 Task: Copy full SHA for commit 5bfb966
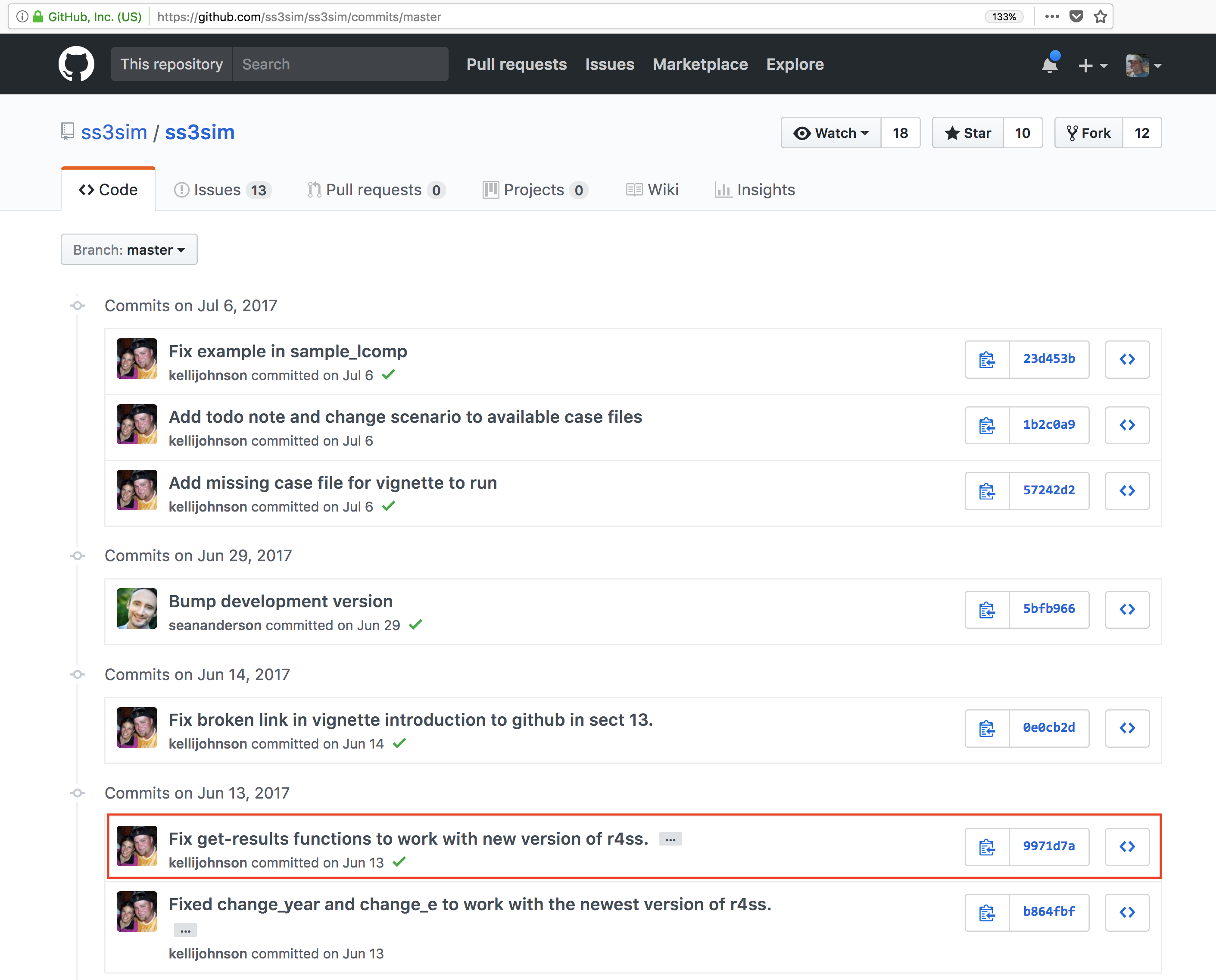coord(987,610)
